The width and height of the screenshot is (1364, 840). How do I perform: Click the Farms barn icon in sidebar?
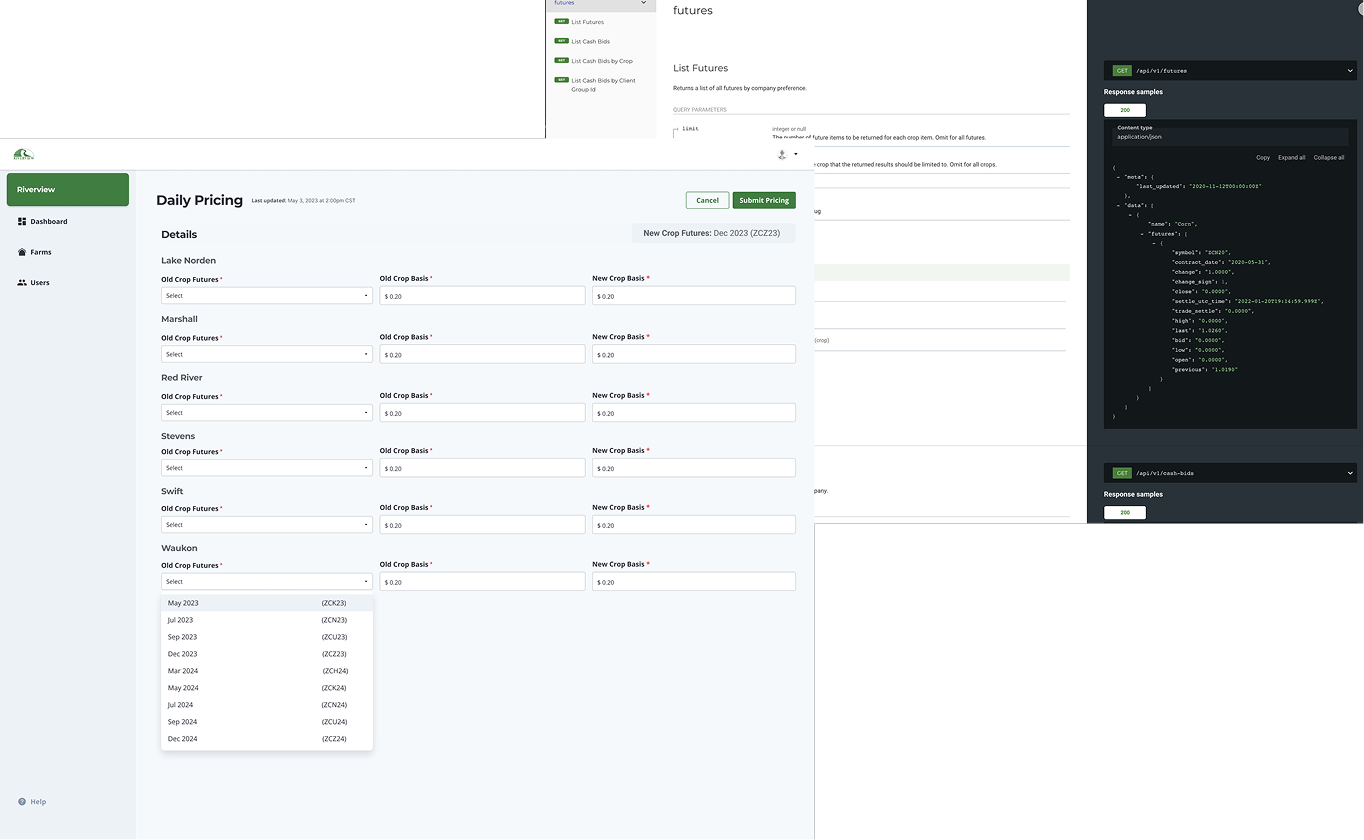(x=22, y=252)
